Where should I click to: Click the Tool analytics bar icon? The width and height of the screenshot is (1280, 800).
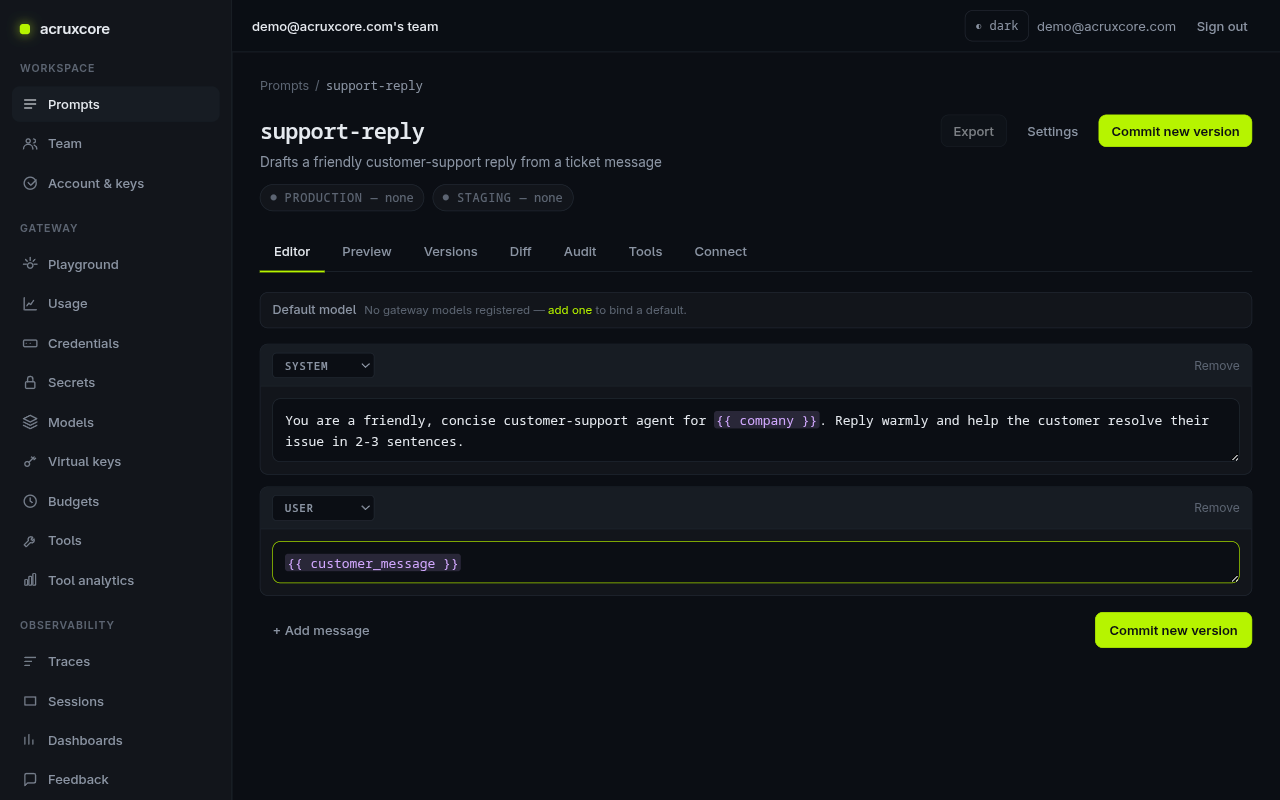[x=30, y=580]
